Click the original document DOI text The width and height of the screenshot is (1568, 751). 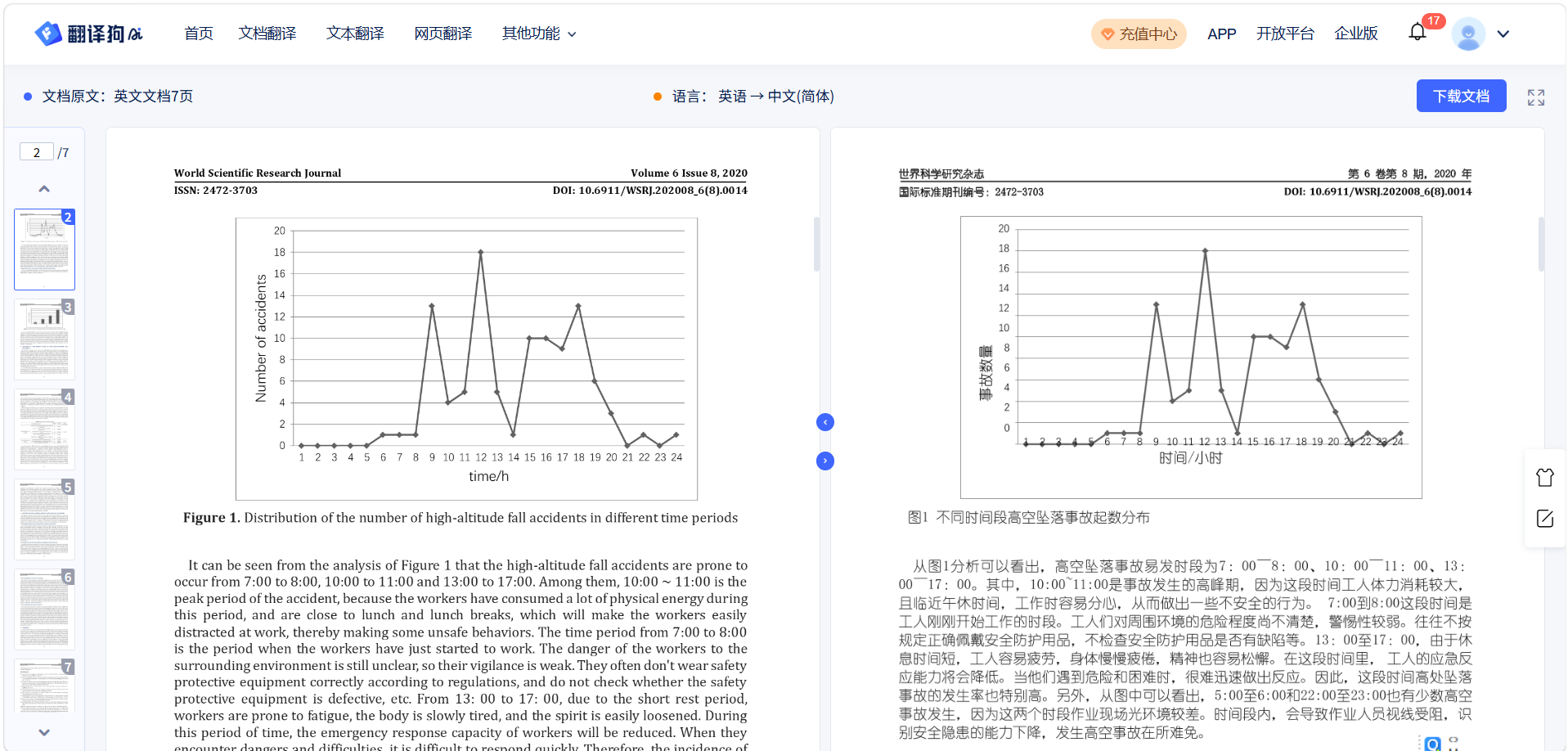(x=650, y=191)
